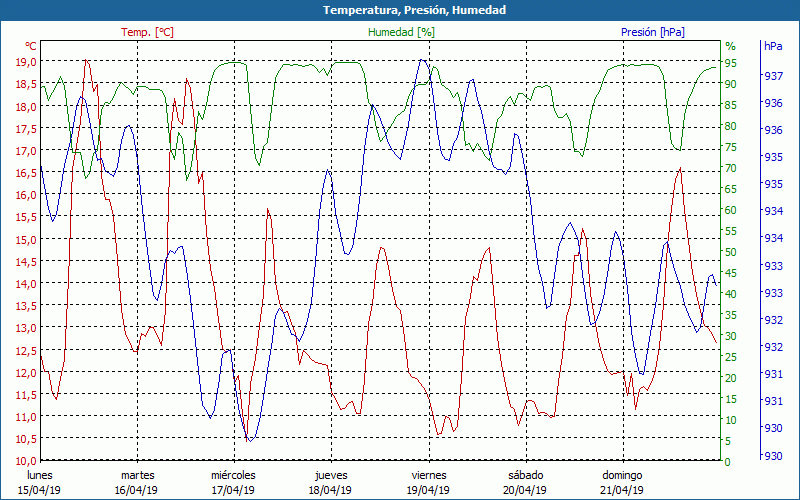This screenshot has height=500, width=800.
Task: Click the "viernes" day label
Action: tap(429, 475)
